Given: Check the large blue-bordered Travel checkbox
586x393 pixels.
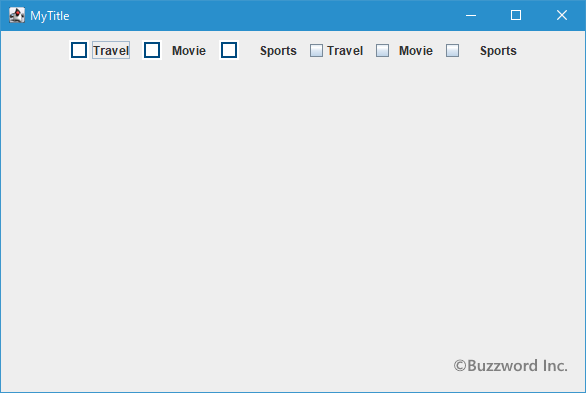Looking at the screenshot, I should coord(79,50).
